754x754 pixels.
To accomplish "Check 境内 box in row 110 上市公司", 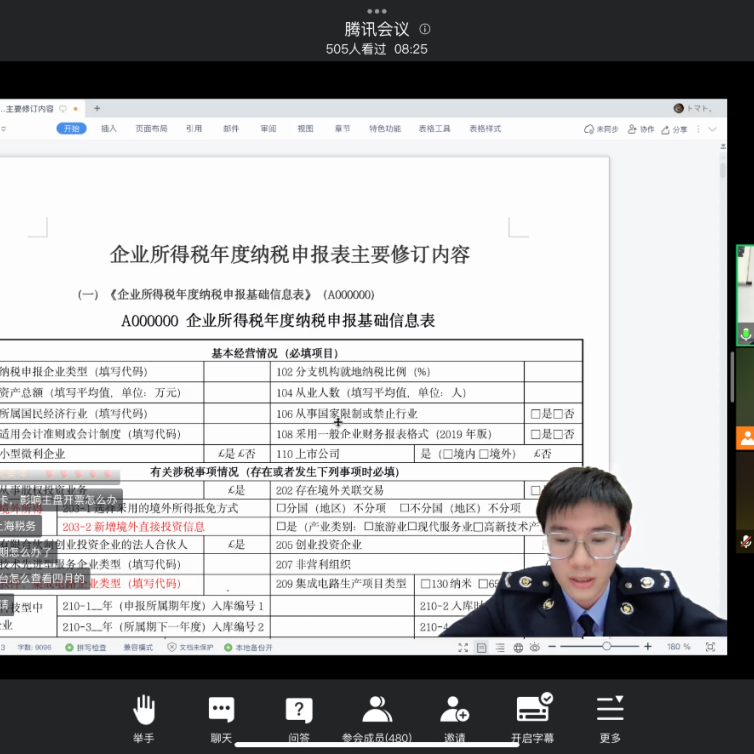I will (x=448, y=454).
